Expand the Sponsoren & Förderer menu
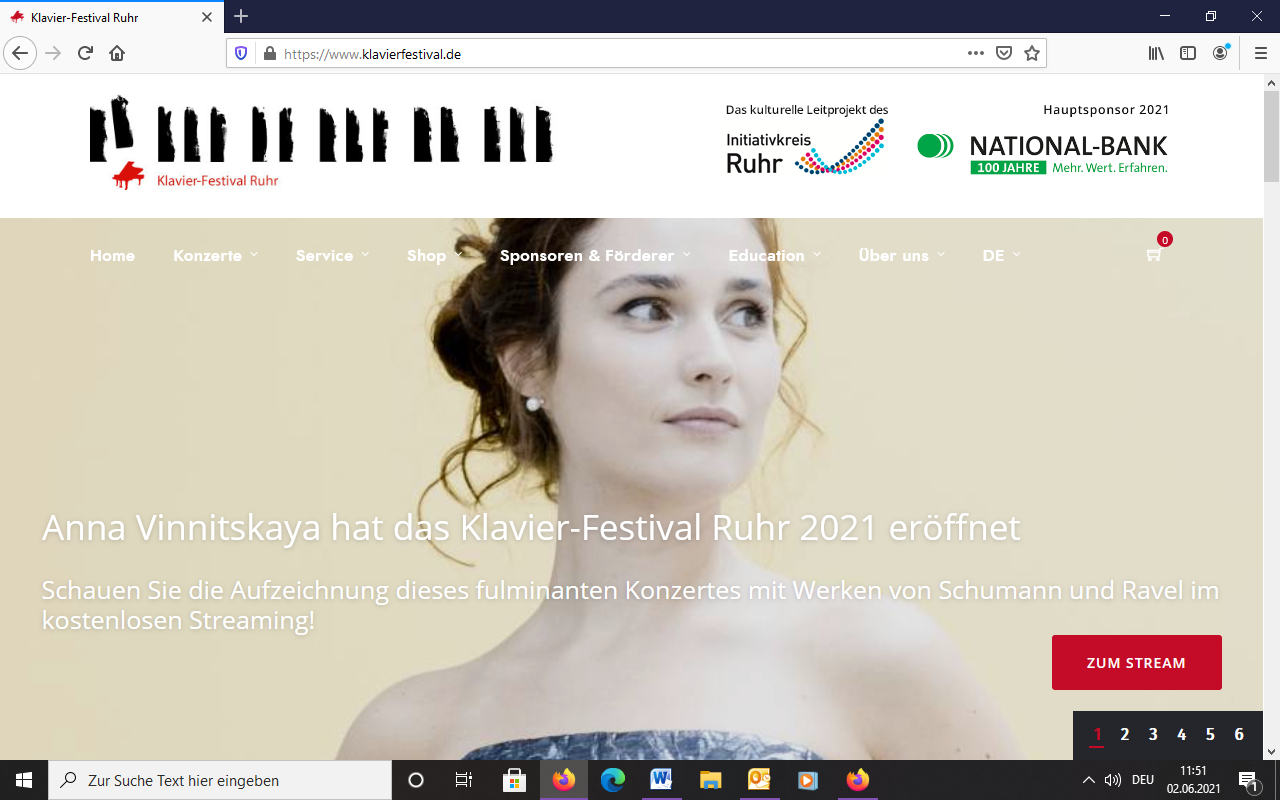 595,255
